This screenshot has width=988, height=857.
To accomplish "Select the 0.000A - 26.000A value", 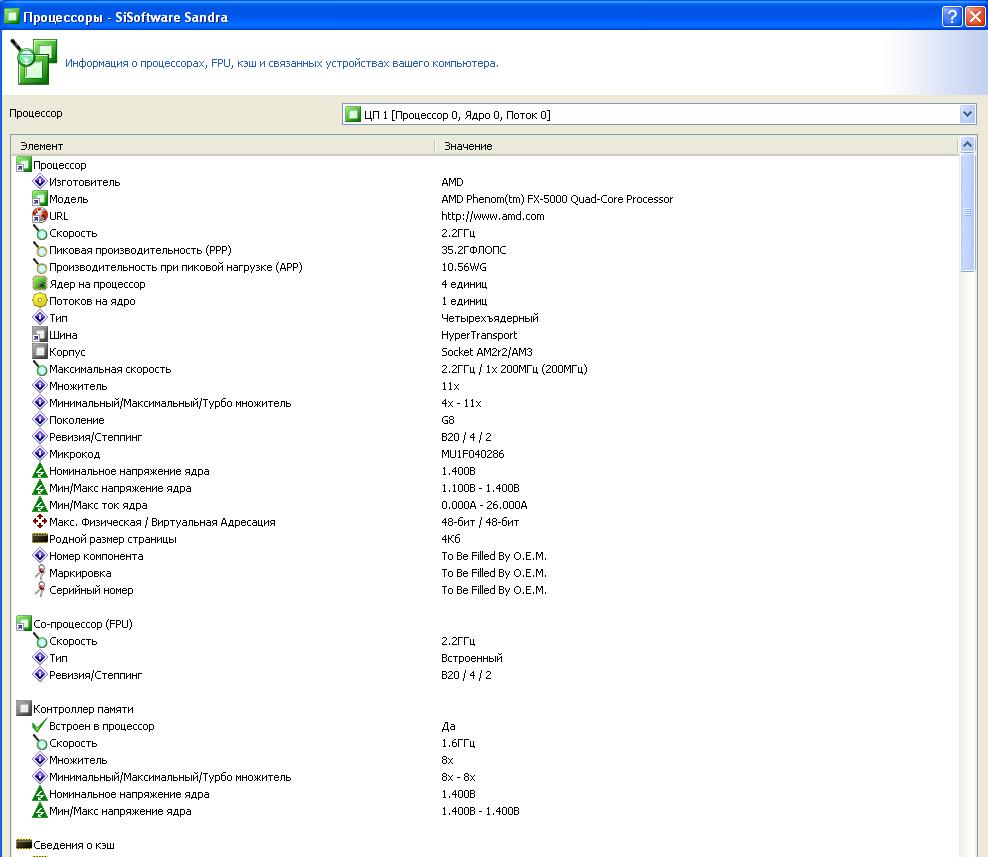I will [x=484, y=505].
